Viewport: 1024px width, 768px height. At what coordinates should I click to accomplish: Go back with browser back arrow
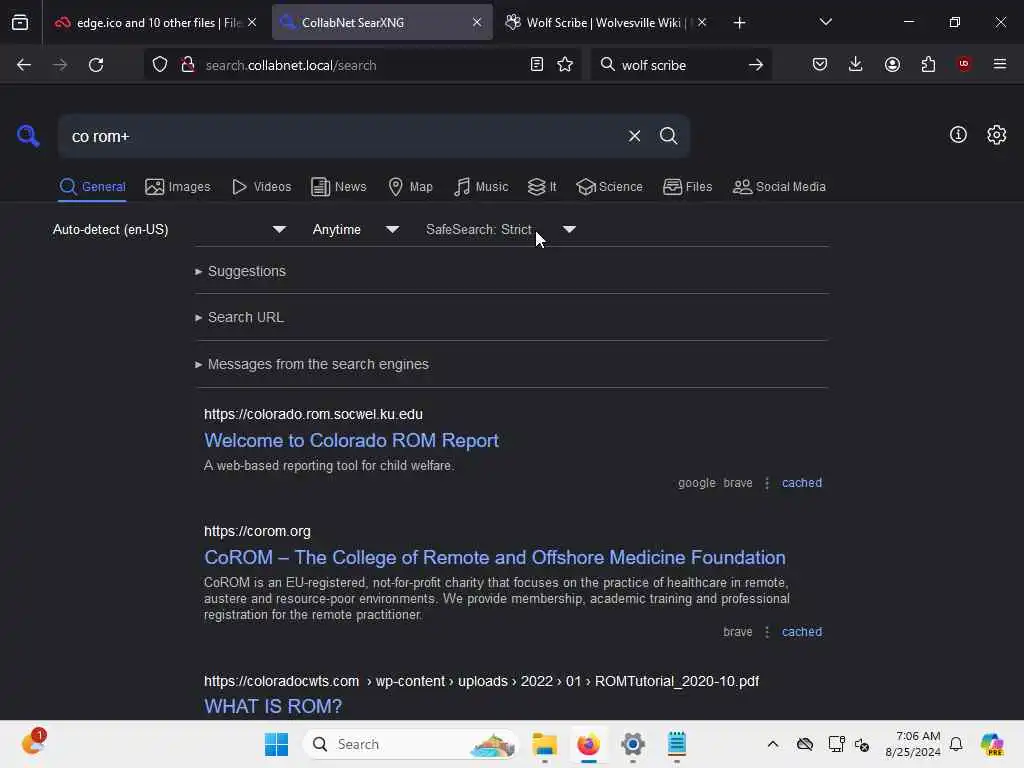24,65
